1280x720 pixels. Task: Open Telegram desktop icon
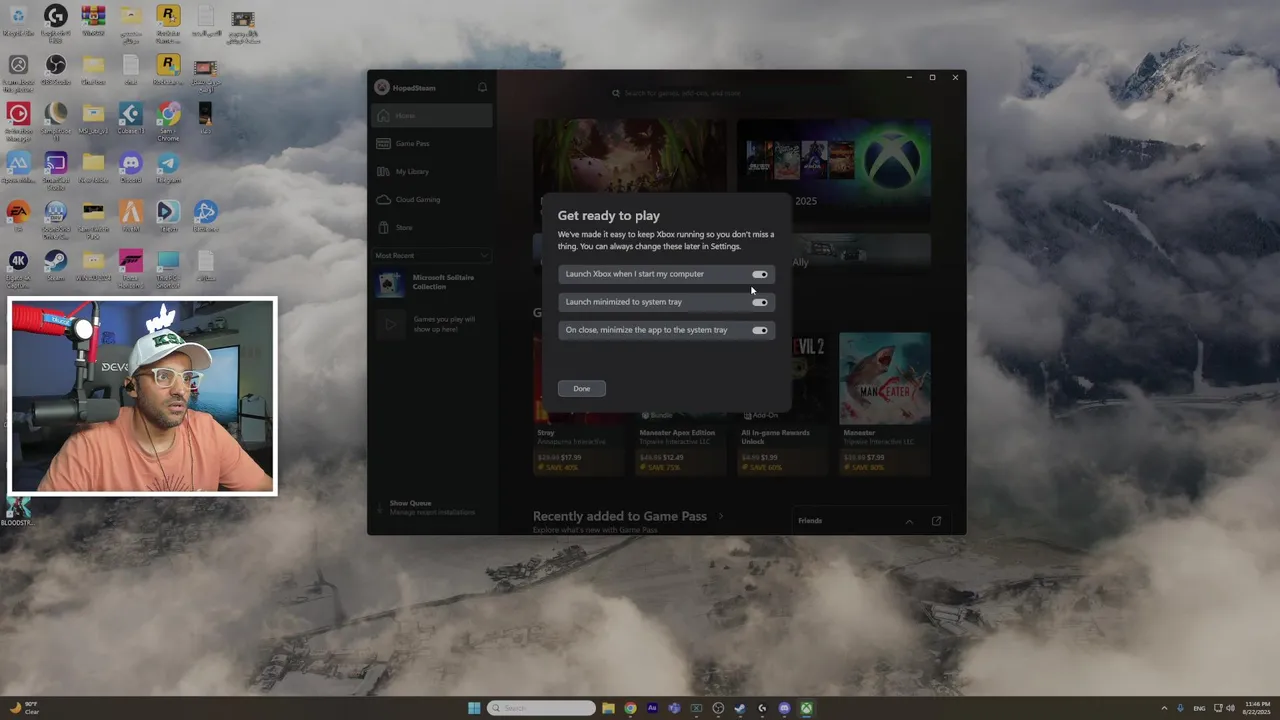pyautogui.click(x=168, y=167)
